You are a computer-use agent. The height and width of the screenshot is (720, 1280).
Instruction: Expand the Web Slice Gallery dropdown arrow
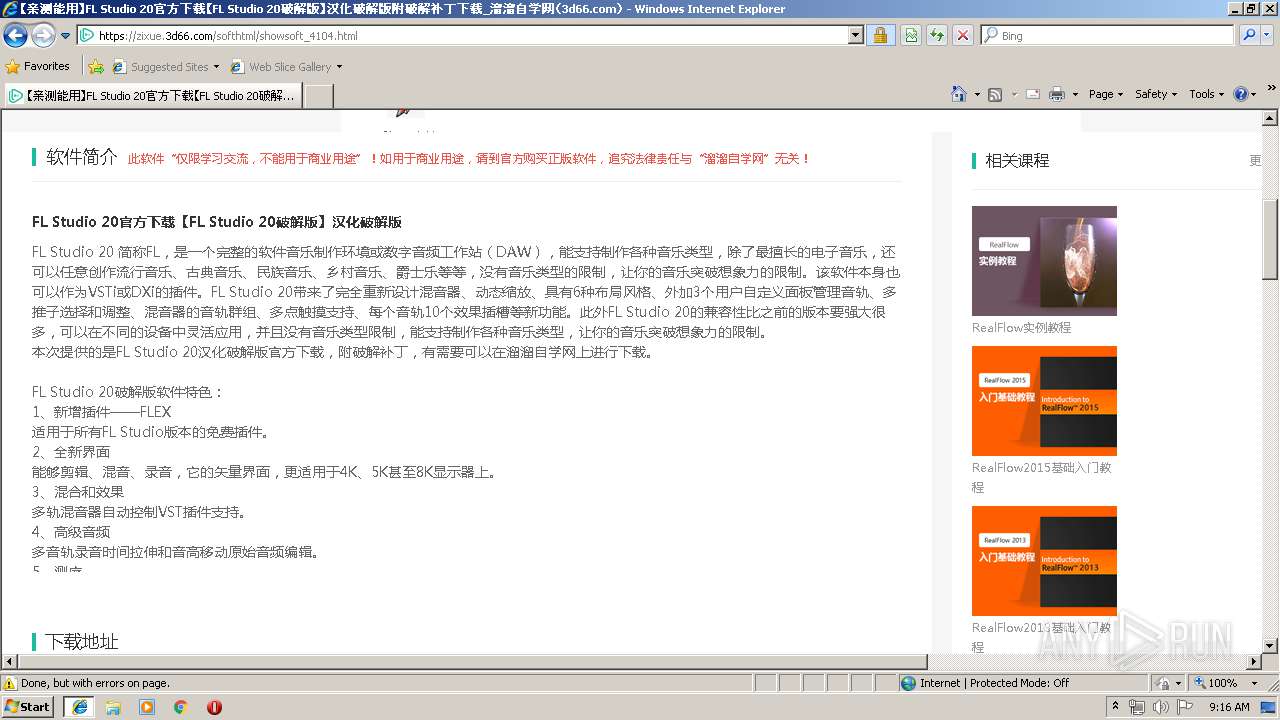339,67
